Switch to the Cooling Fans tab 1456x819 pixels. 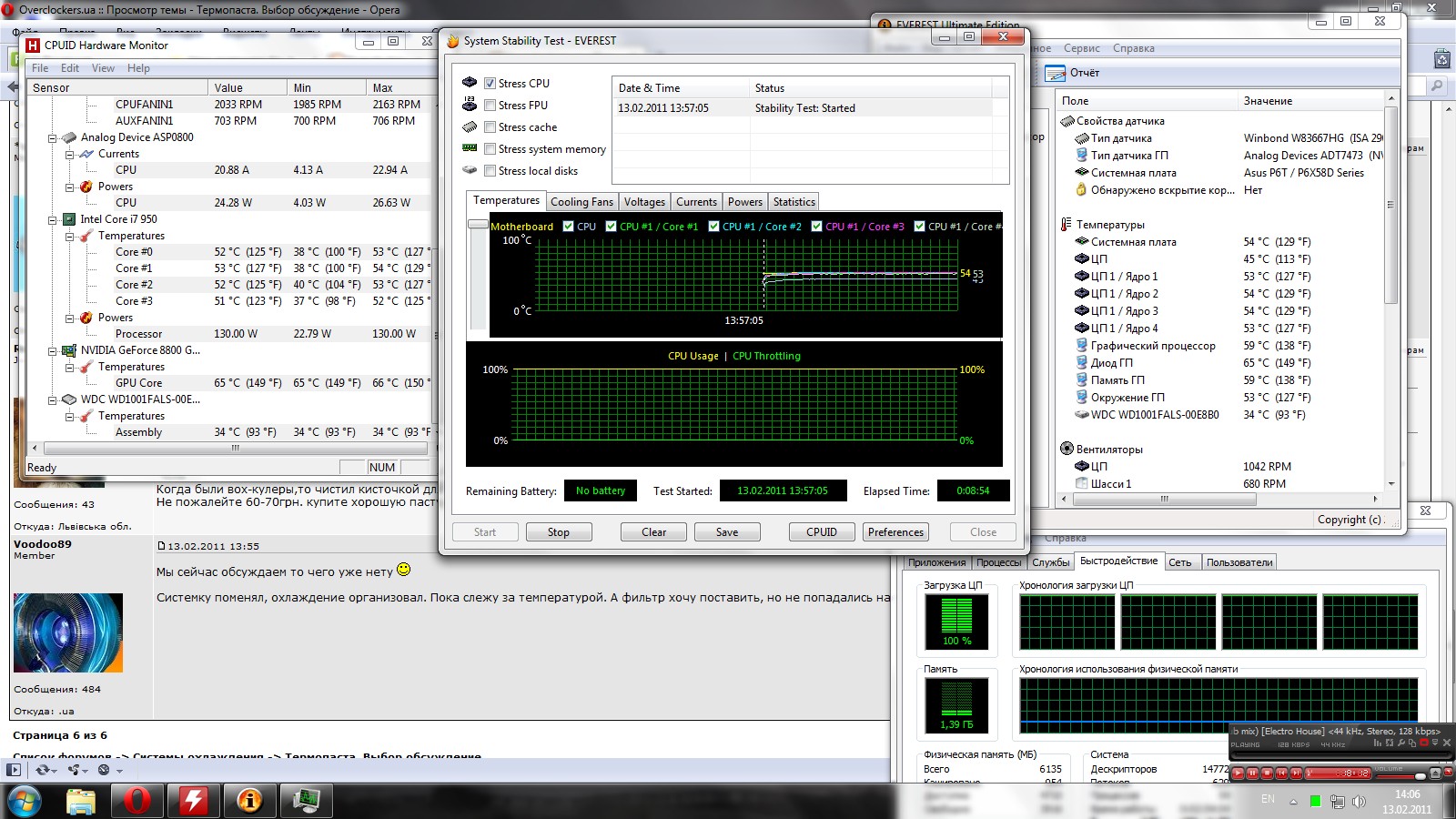tap(581, 202)
